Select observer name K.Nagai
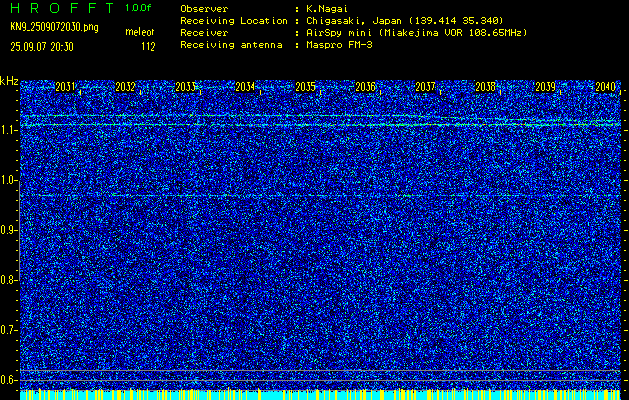This screenshot has height=400, width=629. (x=327, y=9)
